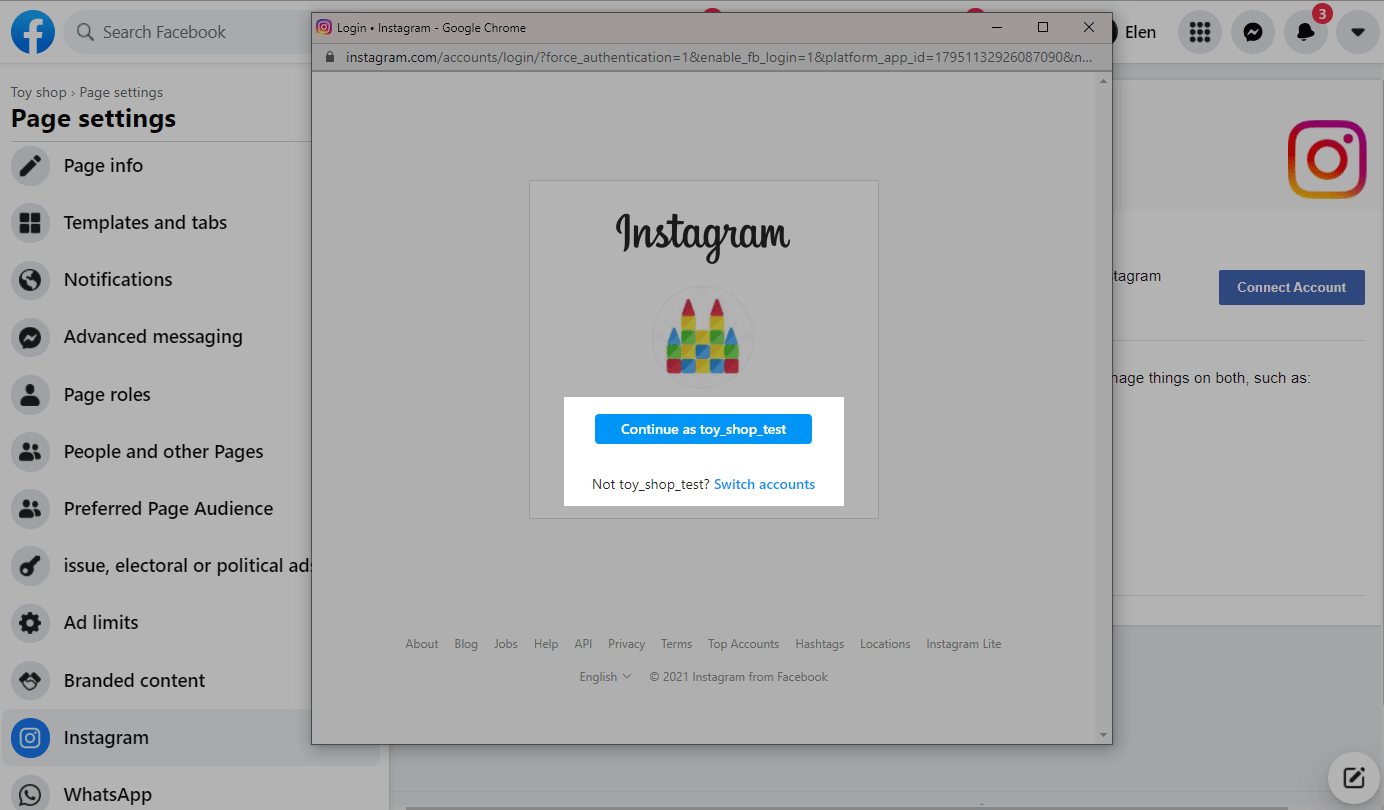Open the account dropdown arrow
The height and width of the screenshot is (810, 1384).
coord(1357,32)
